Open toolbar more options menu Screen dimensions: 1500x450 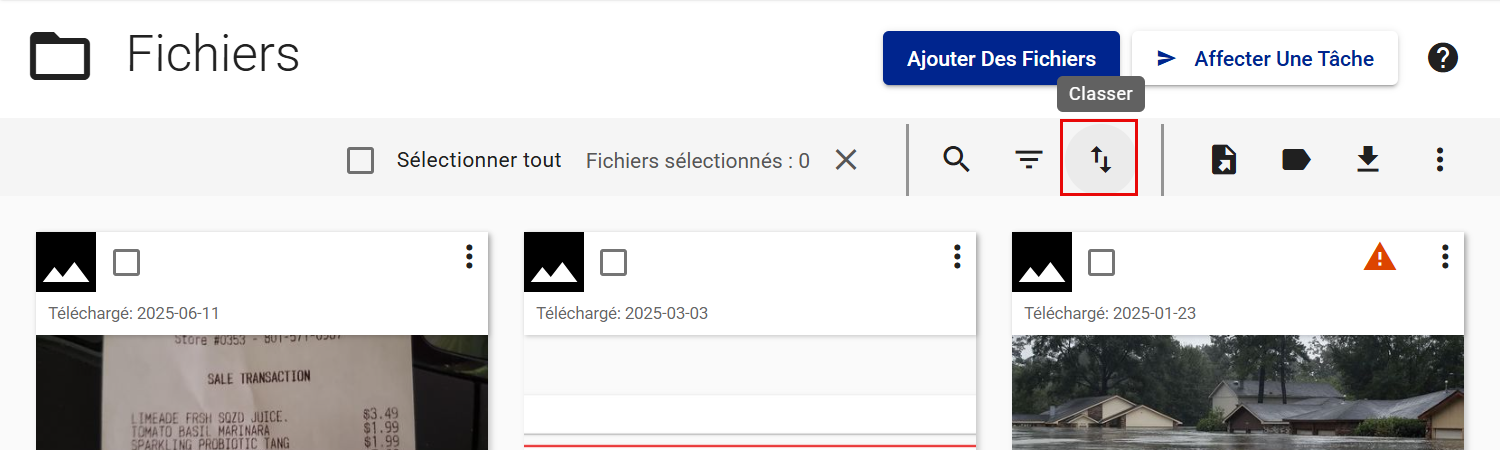[x=1440, y=159]
